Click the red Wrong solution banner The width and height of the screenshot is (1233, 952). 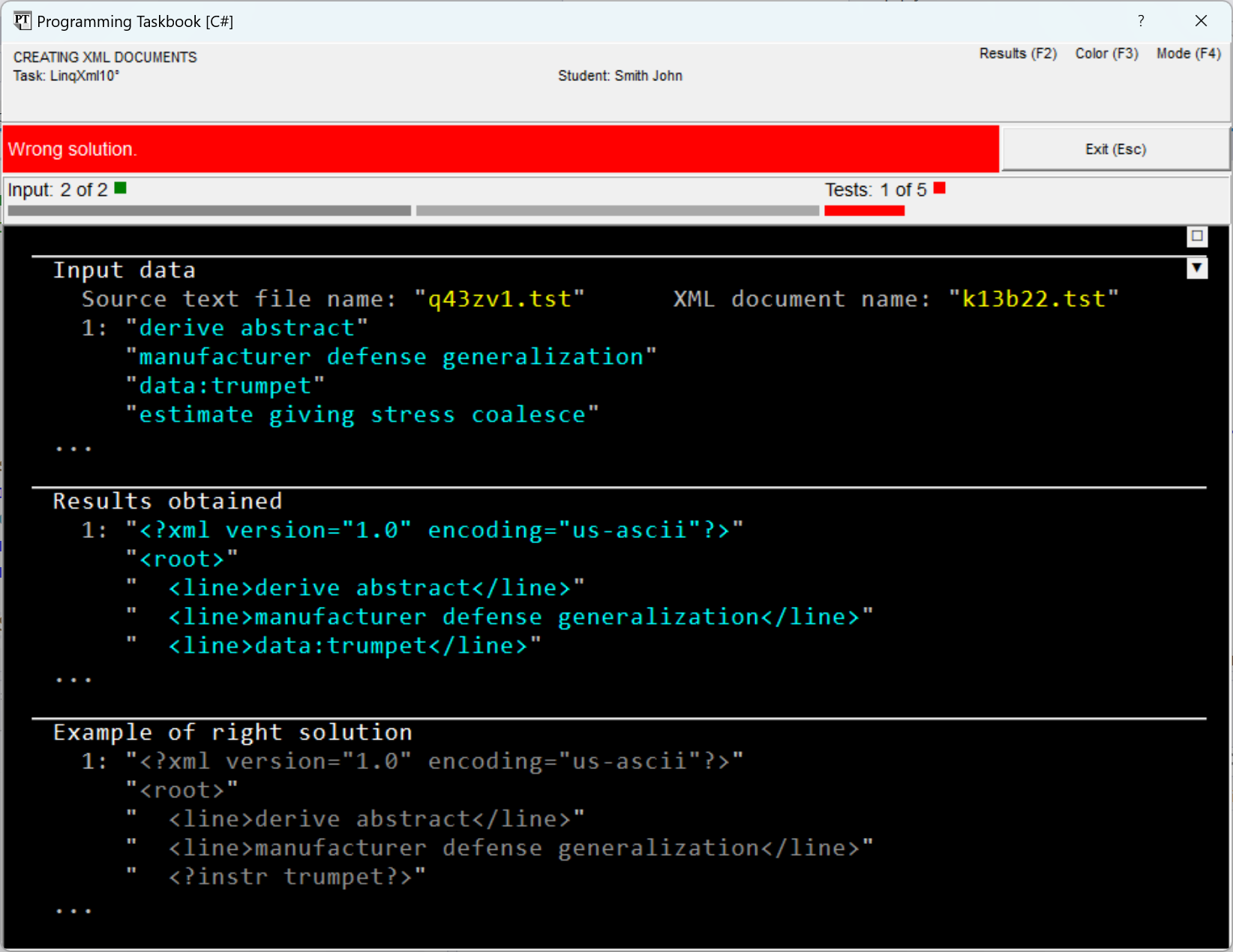click(x=500, y=149)
